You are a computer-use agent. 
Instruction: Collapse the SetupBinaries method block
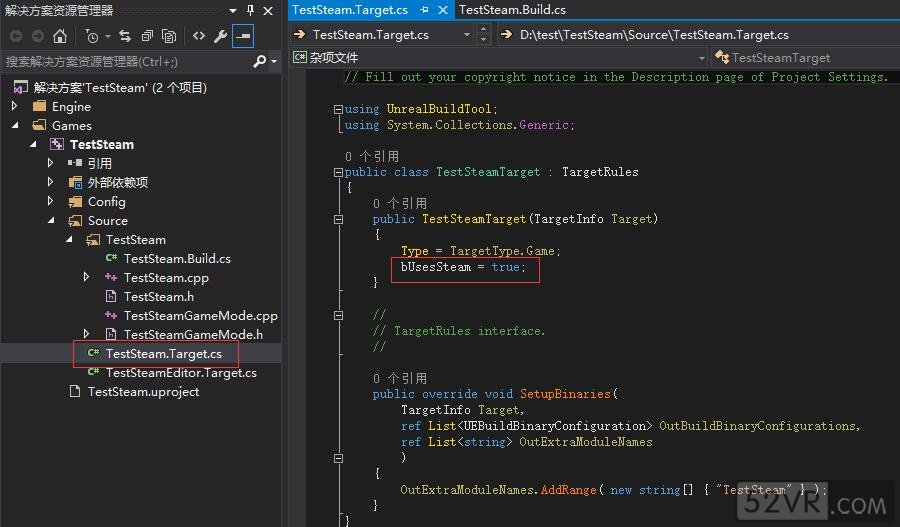point(338,459)
